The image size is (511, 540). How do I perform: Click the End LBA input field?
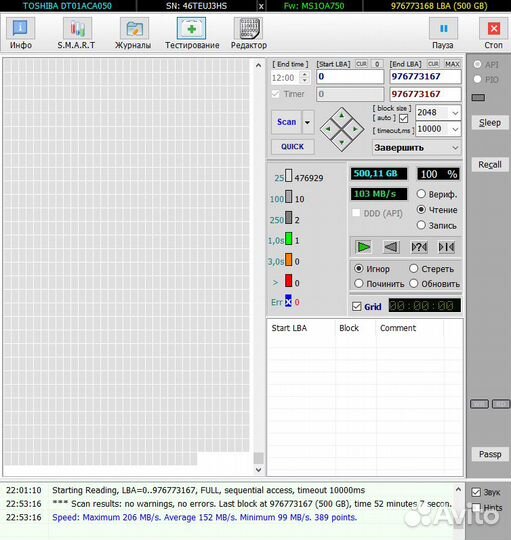(425, 76)
